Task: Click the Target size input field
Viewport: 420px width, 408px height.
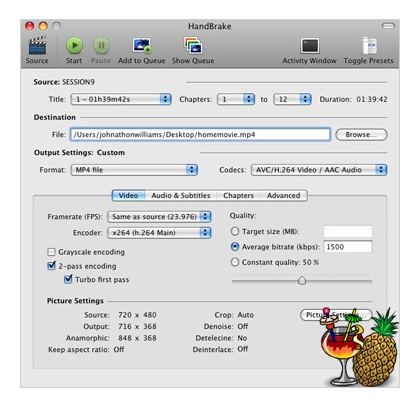Action: 348,231
